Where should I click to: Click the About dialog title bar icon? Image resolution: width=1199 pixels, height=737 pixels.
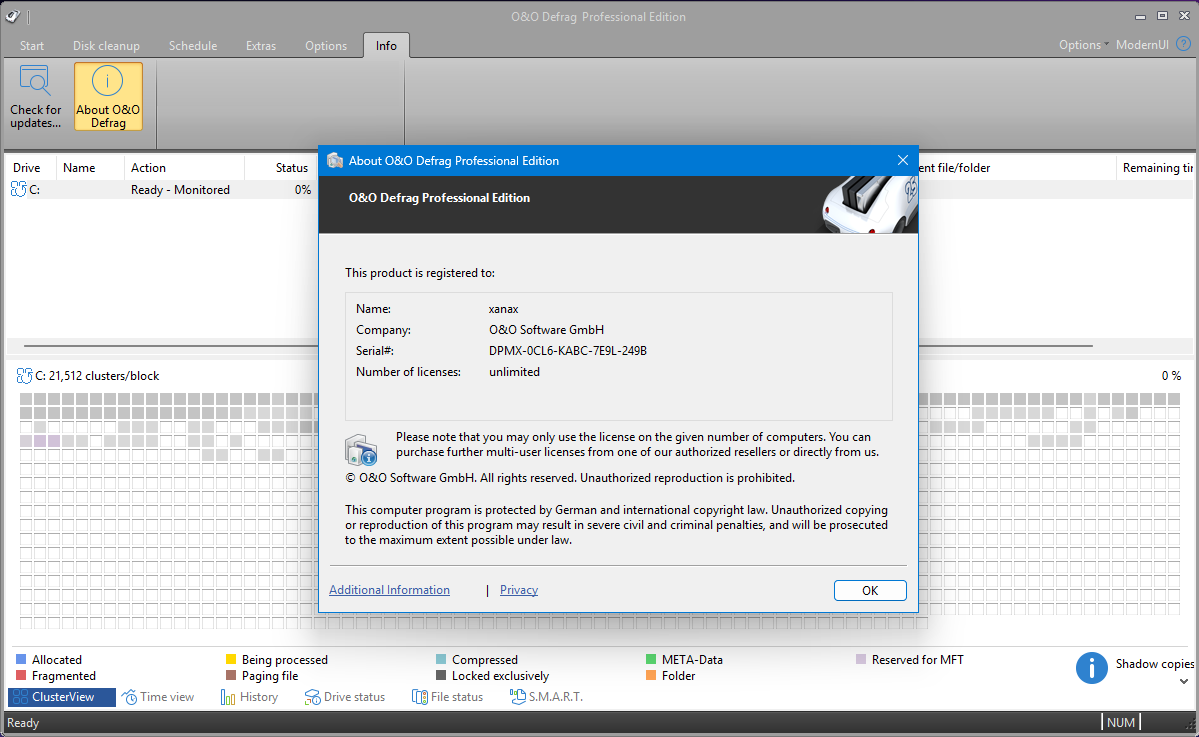coord(334,161)
